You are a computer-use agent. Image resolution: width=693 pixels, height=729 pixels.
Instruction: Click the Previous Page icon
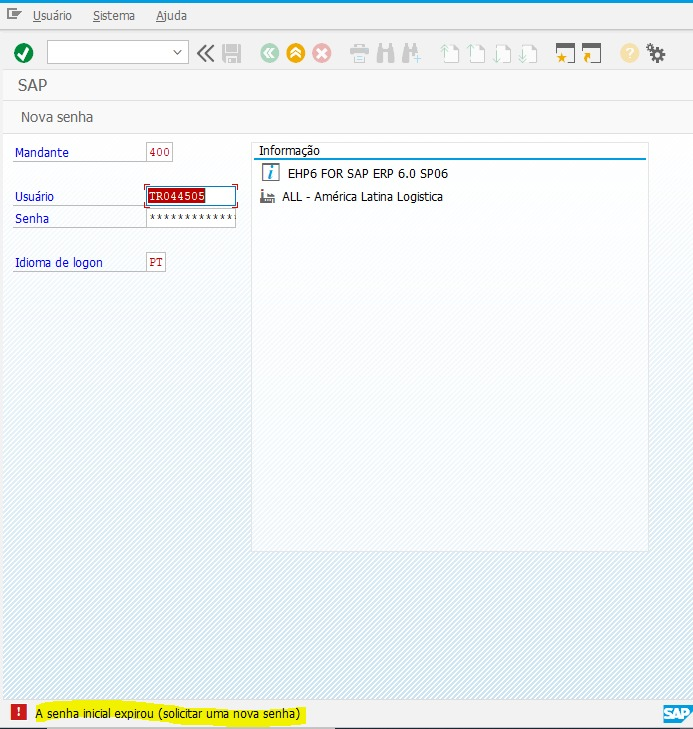tap(476, 53)
